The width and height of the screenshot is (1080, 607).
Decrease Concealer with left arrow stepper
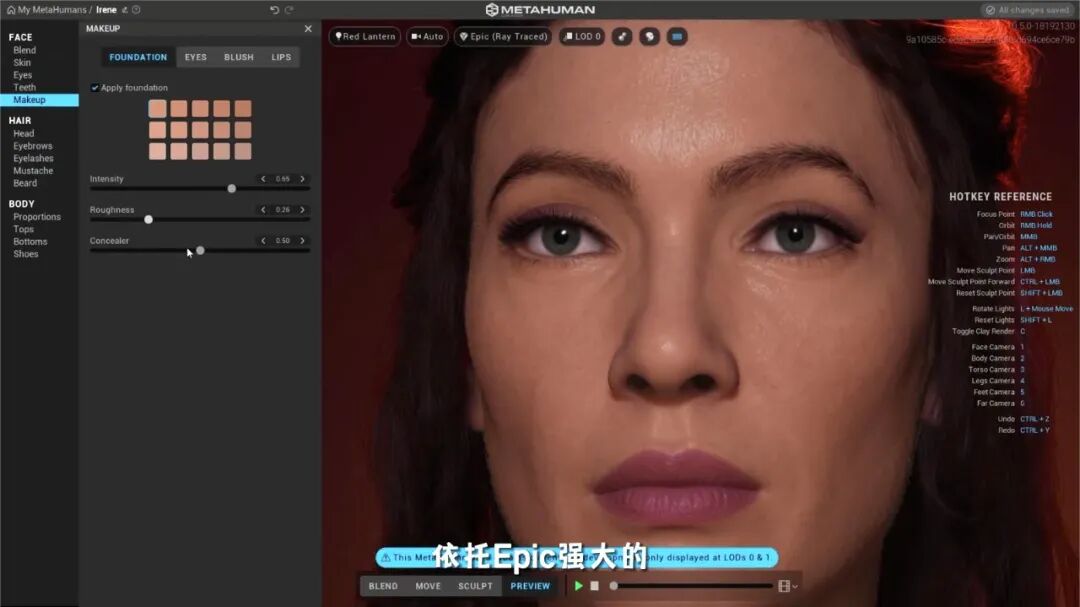point(263,240)
